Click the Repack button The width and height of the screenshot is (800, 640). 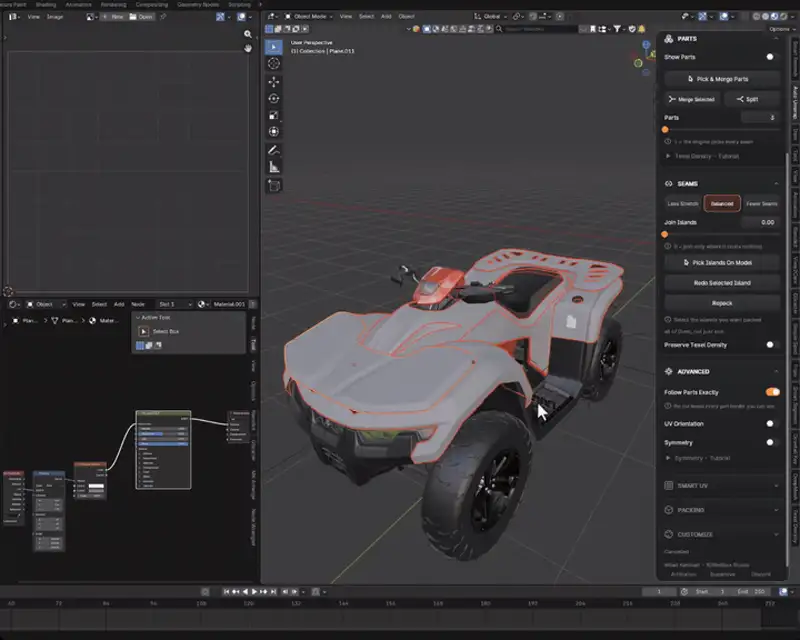click(722, 303)
